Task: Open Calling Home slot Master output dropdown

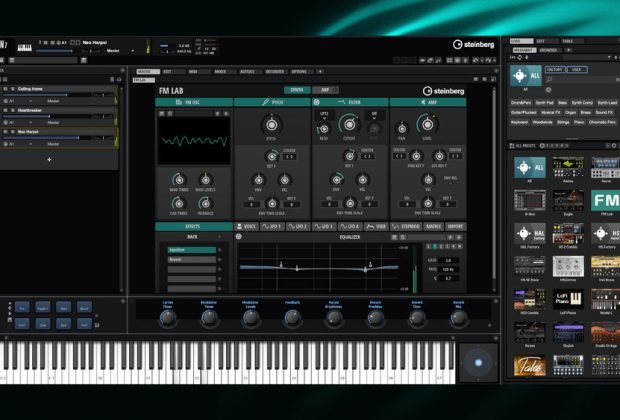Action: coord(53,101)
